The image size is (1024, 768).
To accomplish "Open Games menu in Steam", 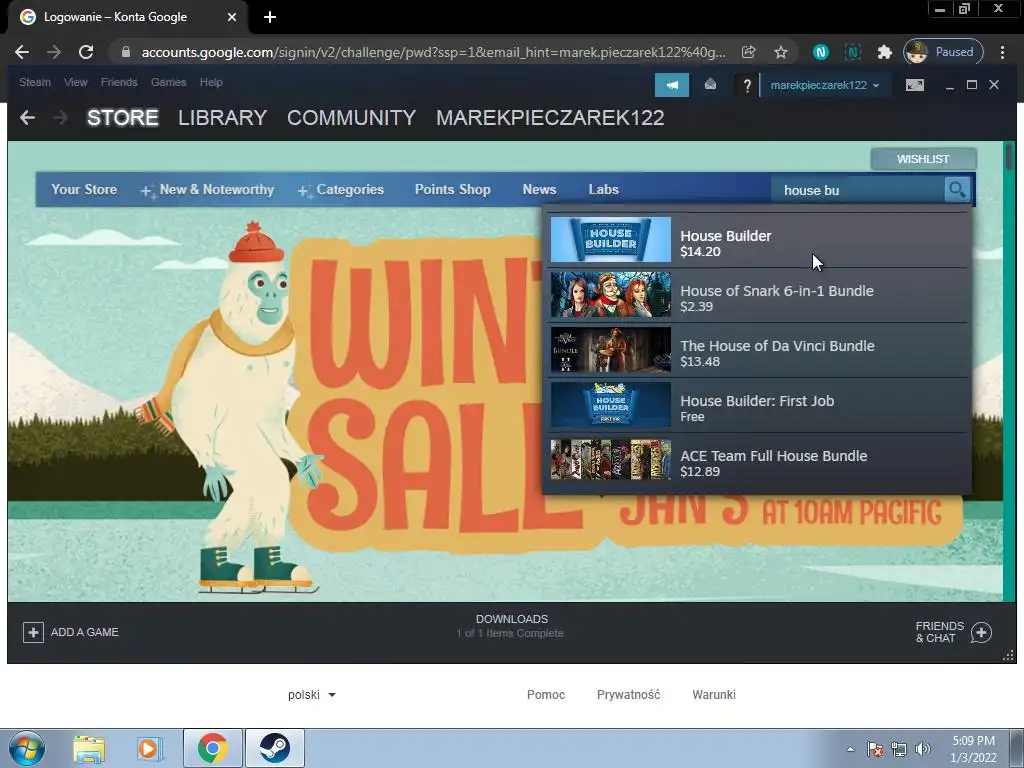I will pyautogui.click(x=168, y=82).
